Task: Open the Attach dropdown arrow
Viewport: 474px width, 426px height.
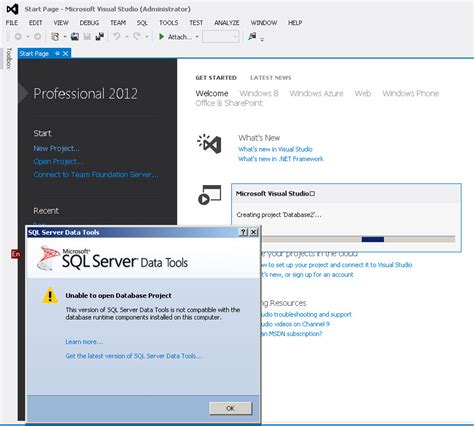Action: [x=197, y=37]
